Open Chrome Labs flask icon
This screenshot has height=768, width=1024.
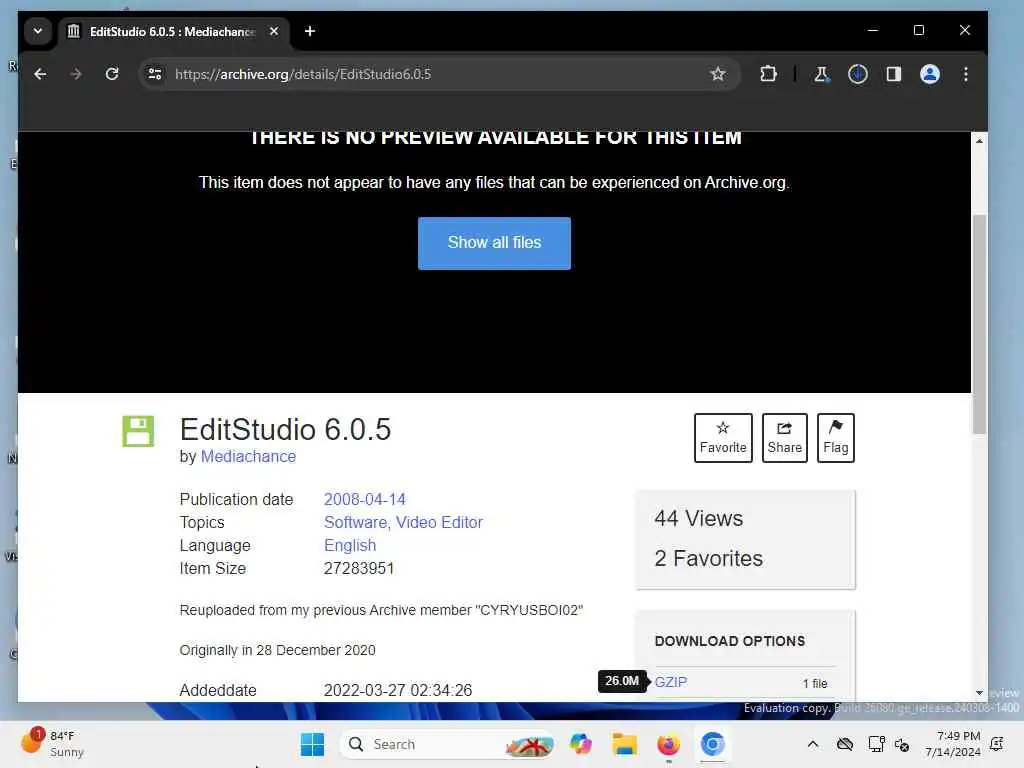pos(822,74)
